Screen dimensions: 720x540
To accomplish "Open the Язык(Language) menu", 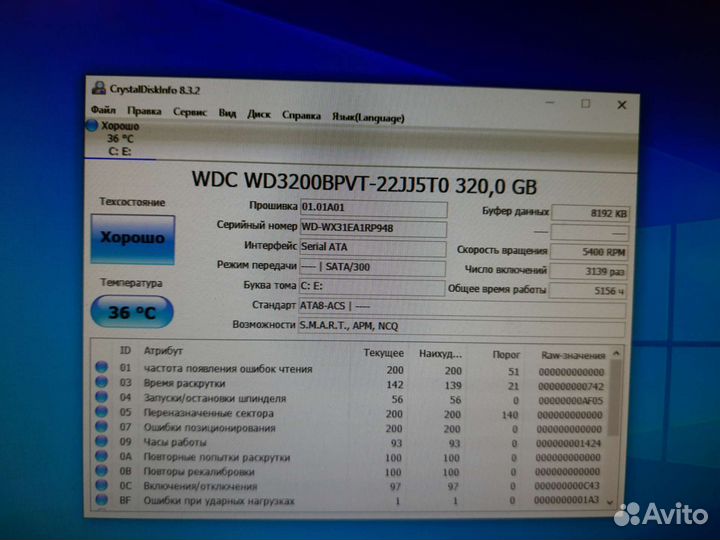I will [x=368, y=117].
